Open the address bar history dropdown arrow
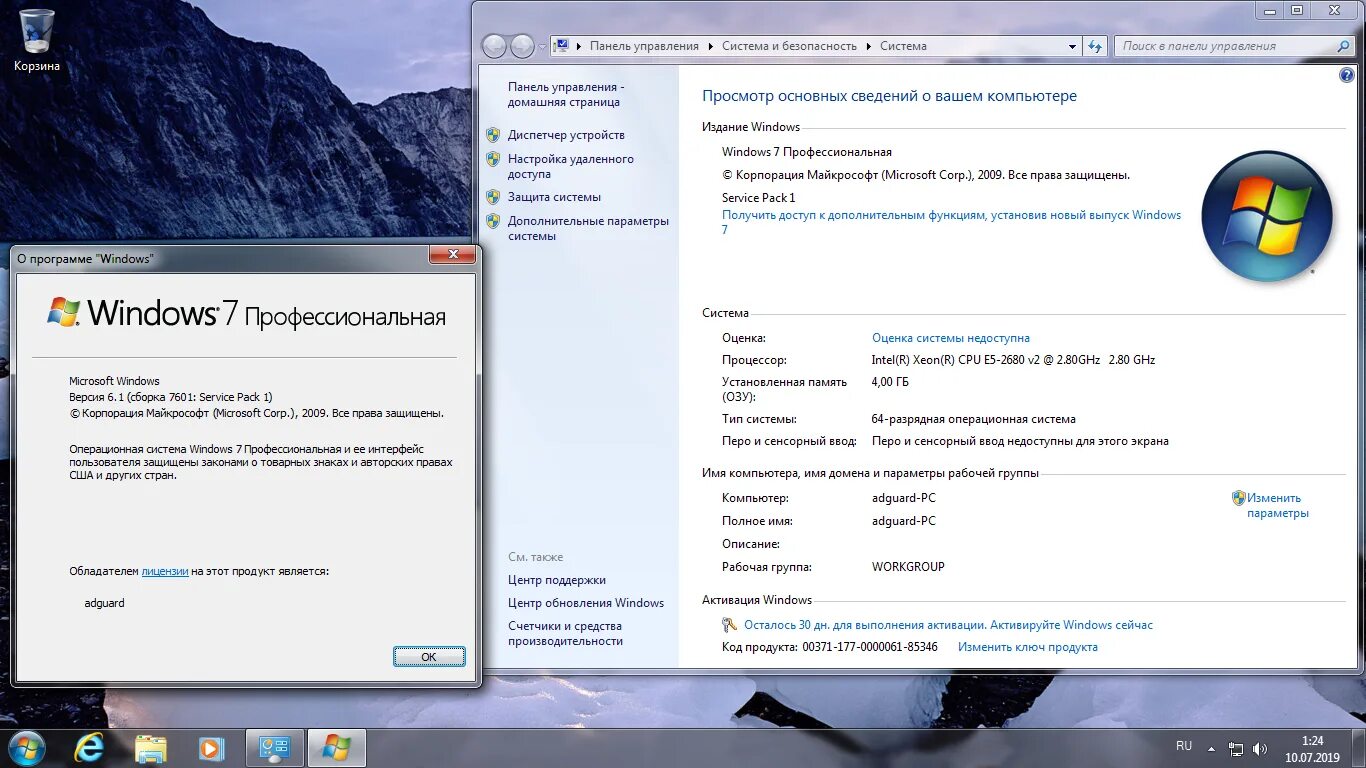Image resolution: width=1366 pixels, height=768 pixels. (x=1072, y=46)
